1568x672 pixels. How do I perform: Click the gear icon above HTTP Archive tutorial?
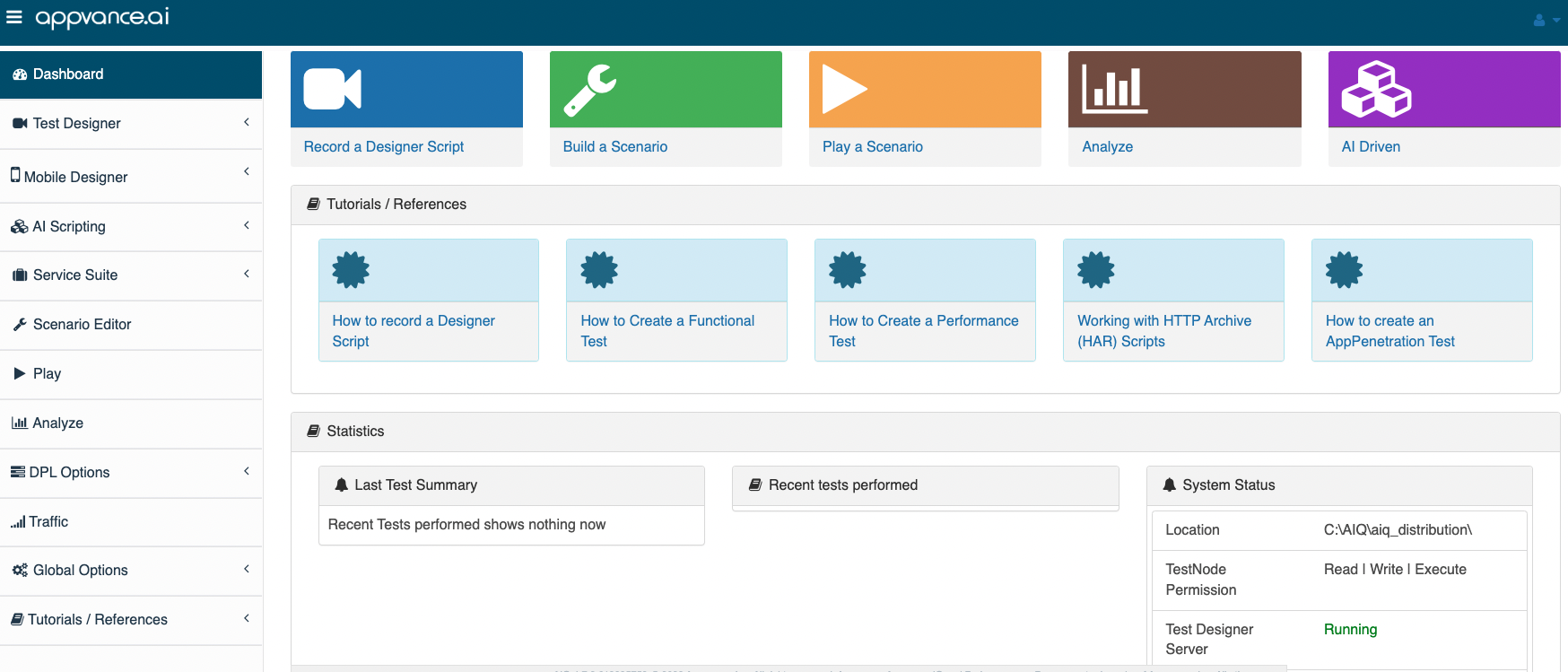[1095, 270]
